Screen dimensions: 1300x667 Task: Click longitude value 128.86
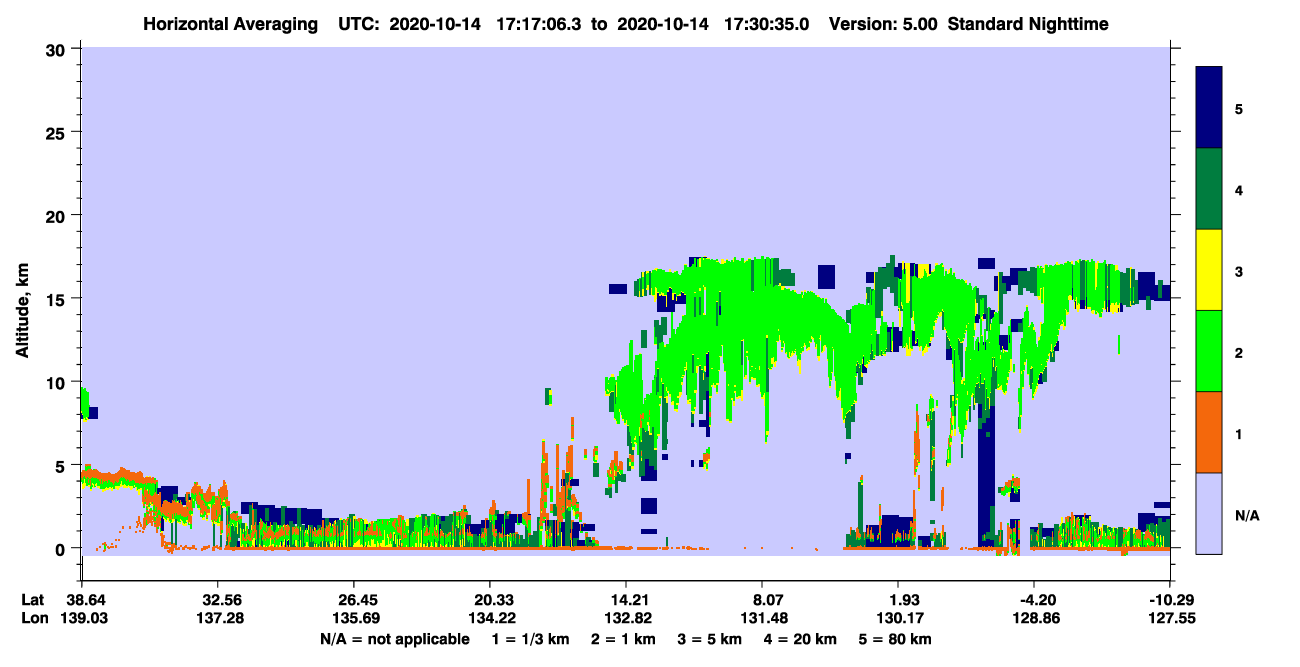click(1034, 619)
